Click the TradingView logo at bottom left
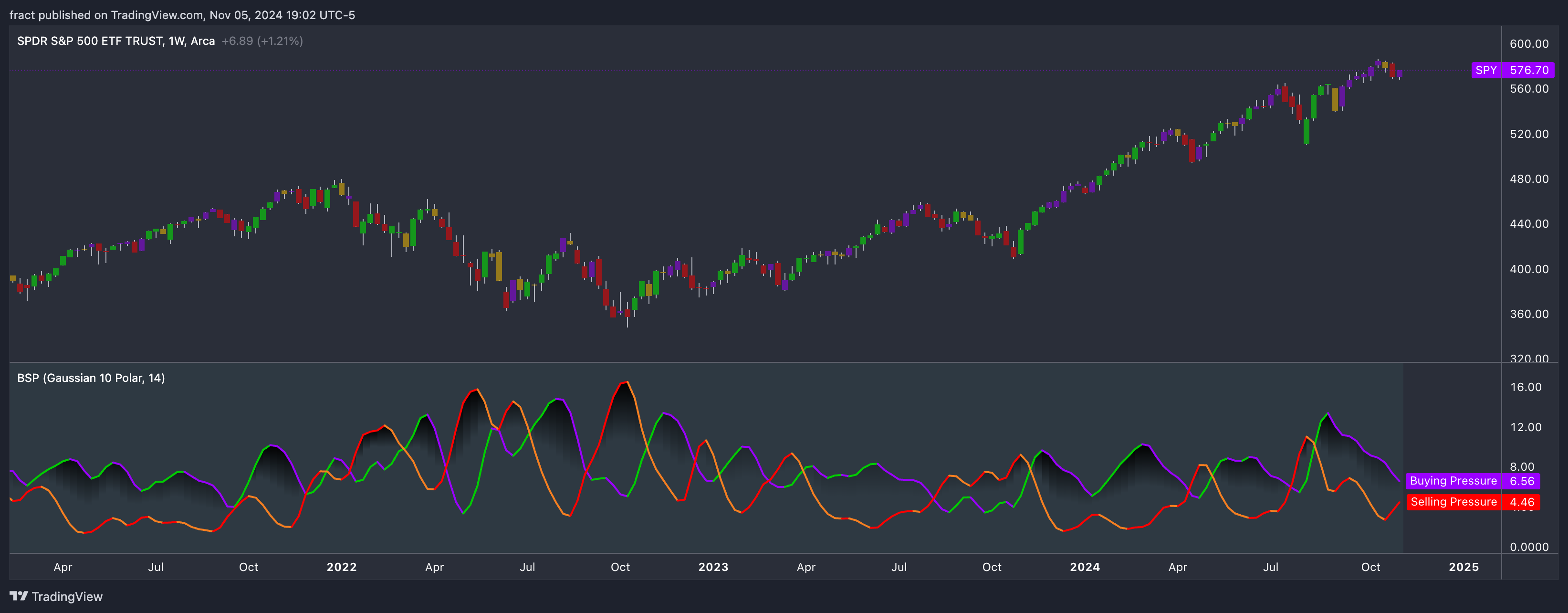Viewport: 1568px width, 613px height. point(56,597)
